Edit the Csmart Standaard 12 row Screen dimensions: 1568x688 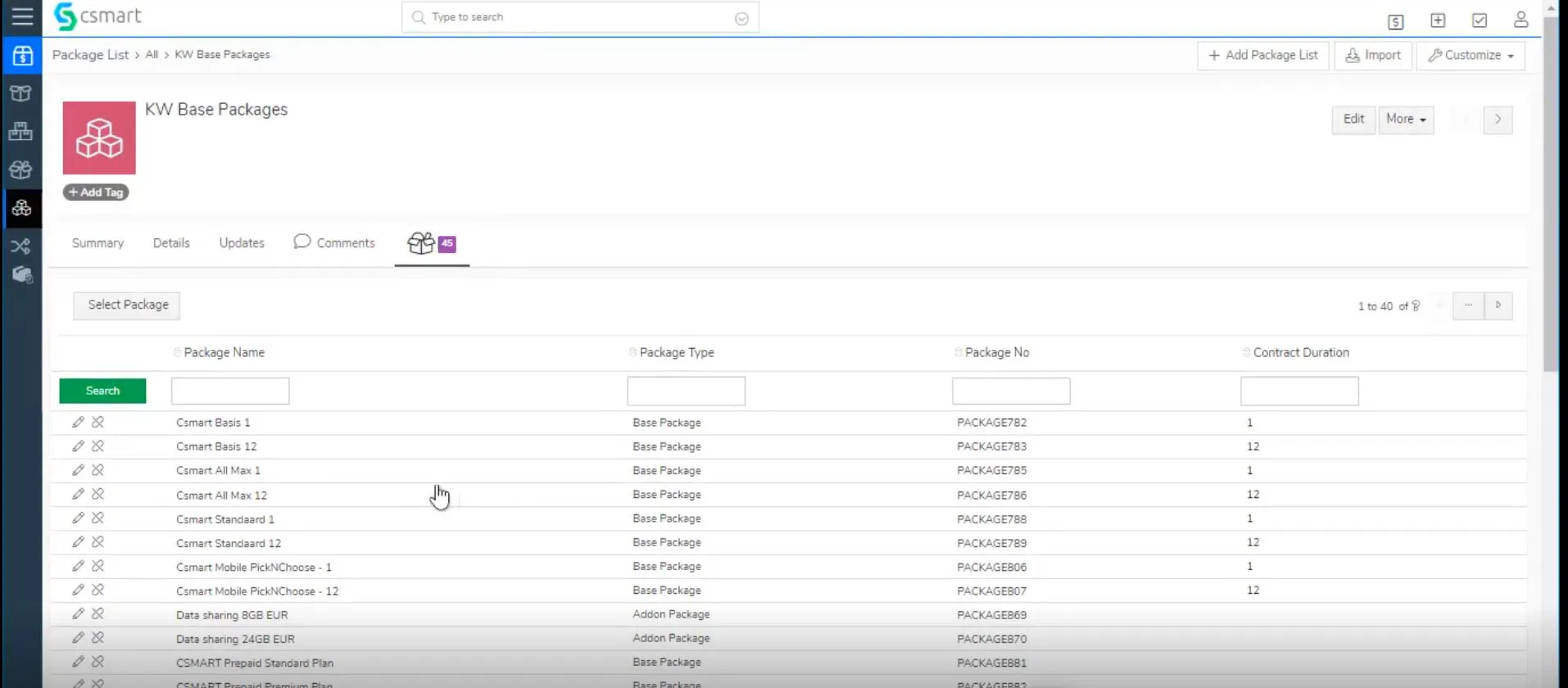click(78, 541)
